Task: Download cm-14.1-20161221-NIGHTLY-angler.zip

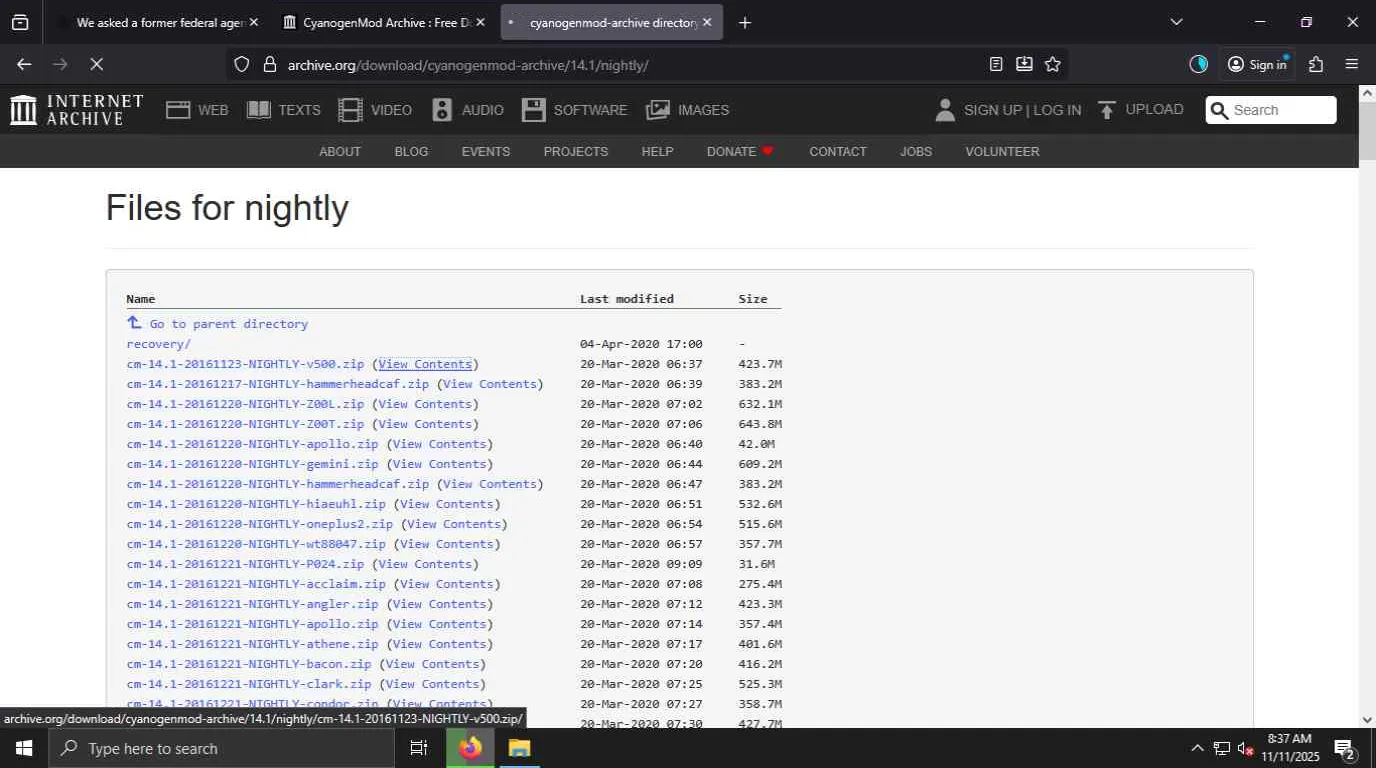Action: (252, 604)
